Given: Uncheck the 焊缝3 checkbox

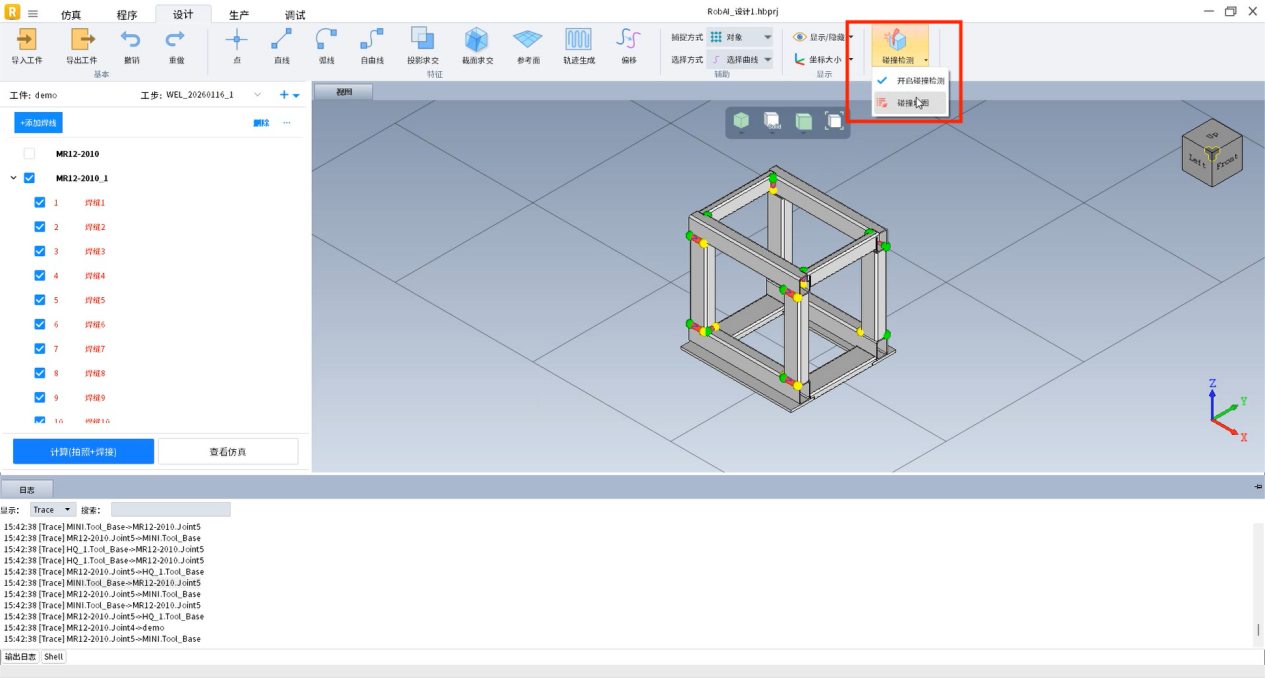Looking at the screenshot, I should (x=40, y=251).
